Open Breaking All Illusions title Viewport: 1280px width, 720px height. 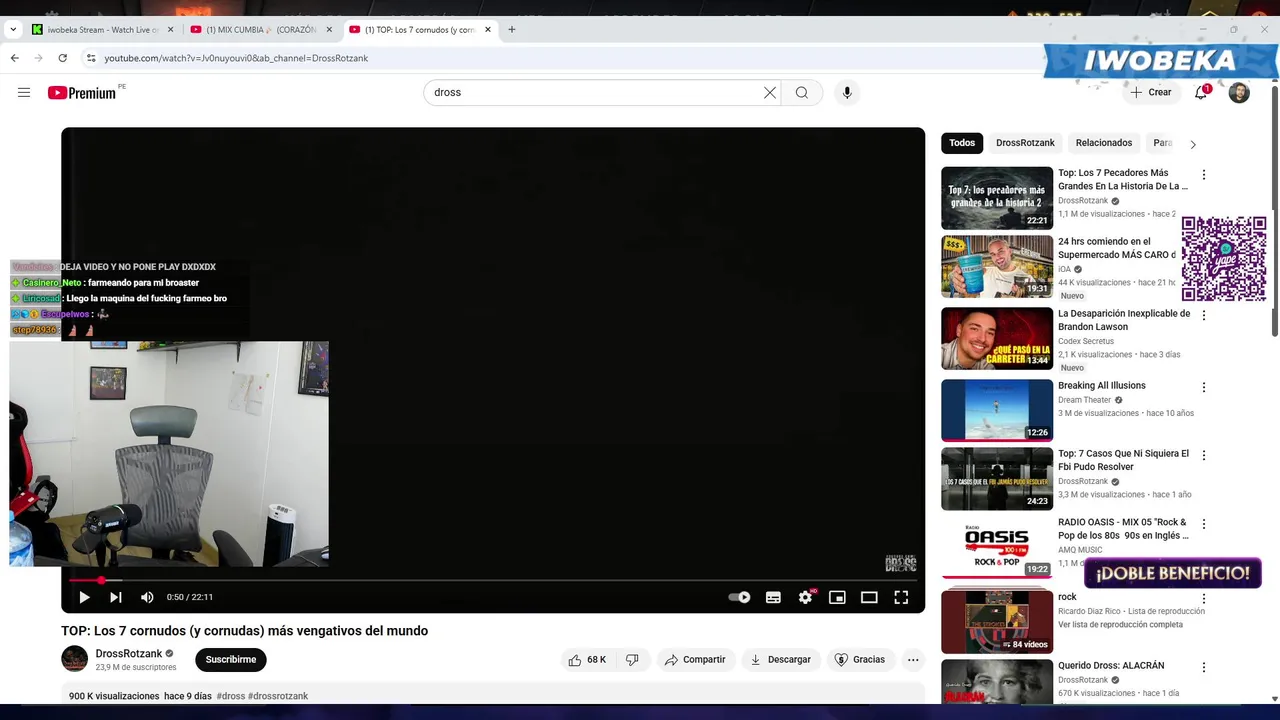click(1102, 386)
